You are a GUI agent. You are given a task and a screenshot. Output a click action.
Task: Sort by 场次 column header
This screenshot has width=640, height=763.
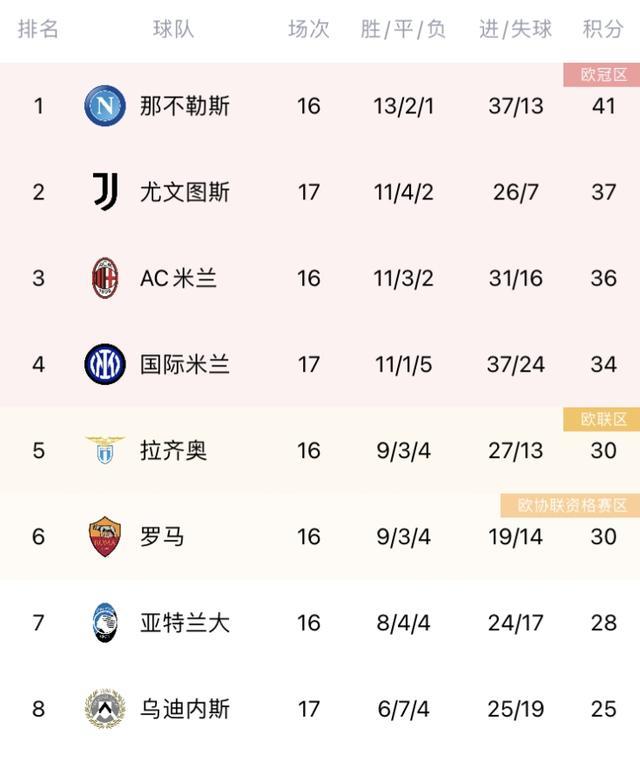(x=309, y=29)
